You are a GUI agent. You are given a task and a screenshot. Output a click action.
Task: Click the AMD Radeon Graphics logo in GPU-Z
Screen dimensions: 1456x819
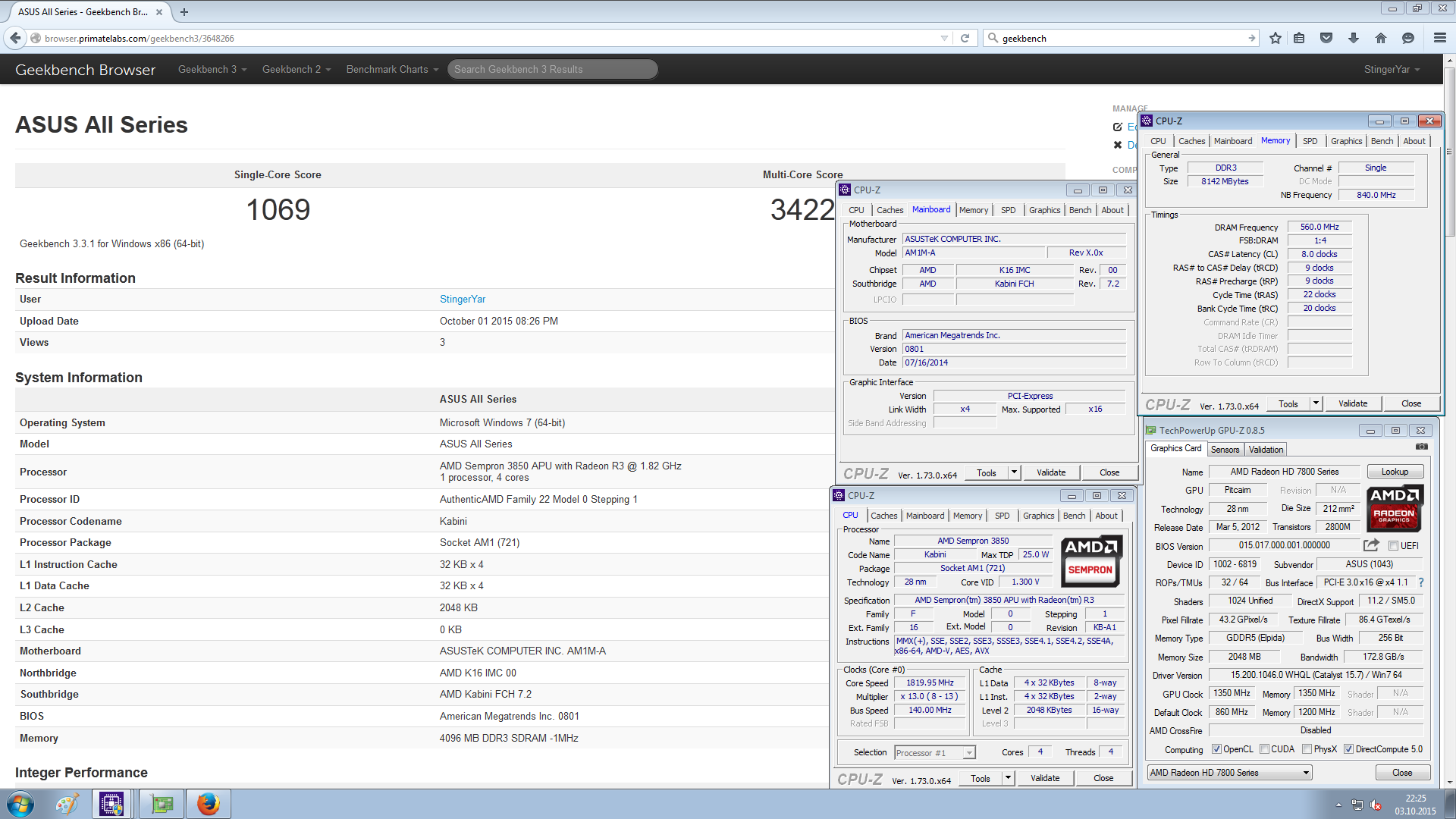pyautogui.click(x=1395, y=508)
